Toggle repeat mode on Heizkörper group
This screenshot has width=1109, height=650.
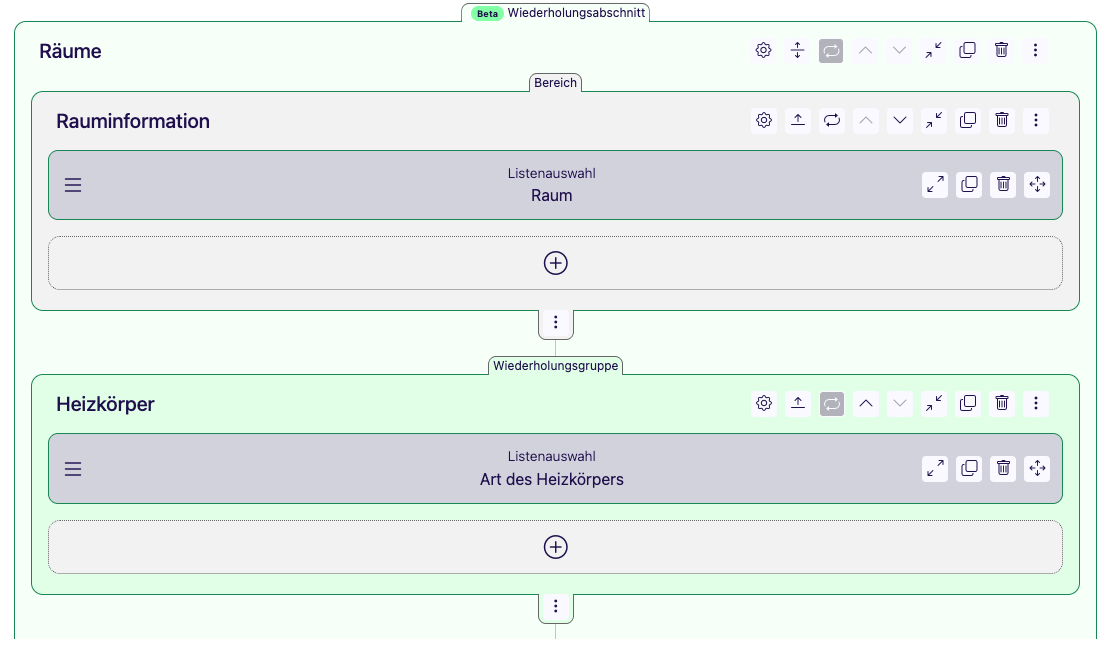click(x=832, y=403)
